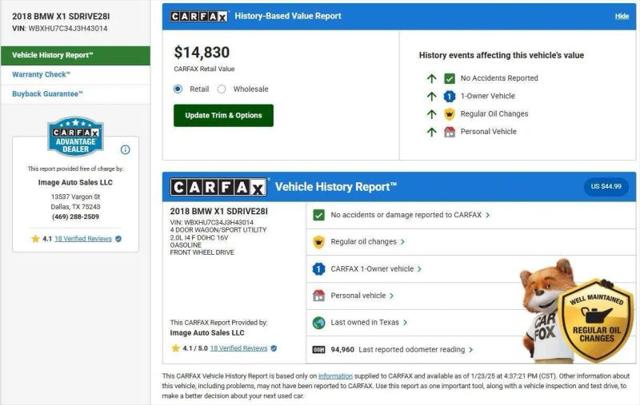Image resolution: width=640 pixels, height=405 pixels.
Task: Click the 13537 Vargon St address line
Action: pos(76,197)
